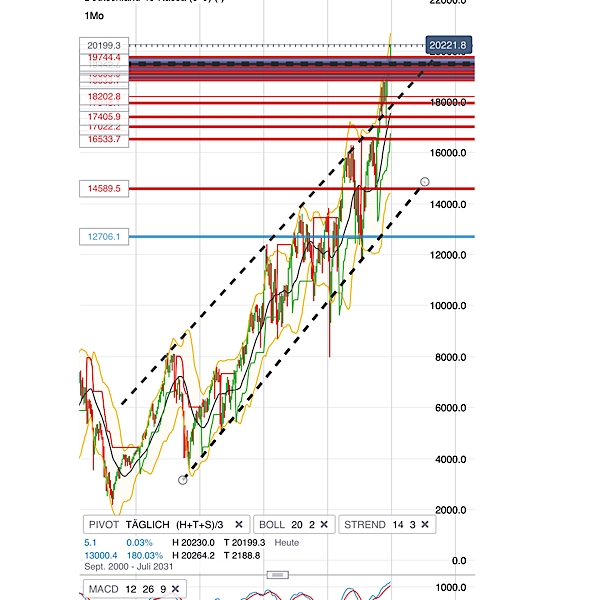Remove the BOLL indicator with its X
600x600 pixels.
324,524
